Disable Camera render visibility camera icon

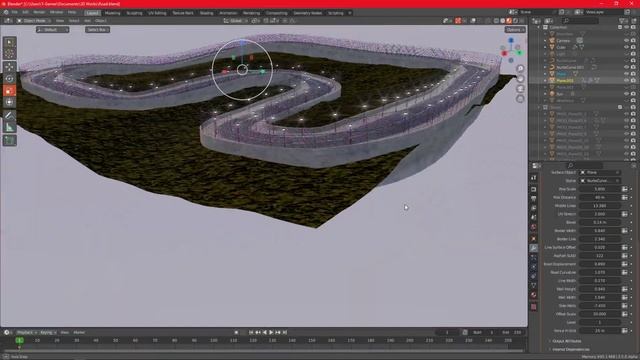coord(633,40)
